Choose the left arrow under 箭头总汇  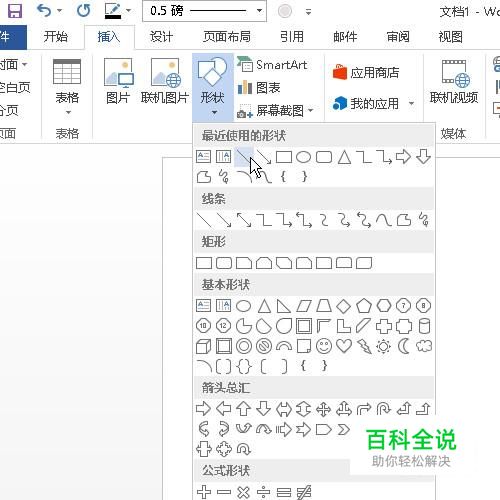coord(223,409)
